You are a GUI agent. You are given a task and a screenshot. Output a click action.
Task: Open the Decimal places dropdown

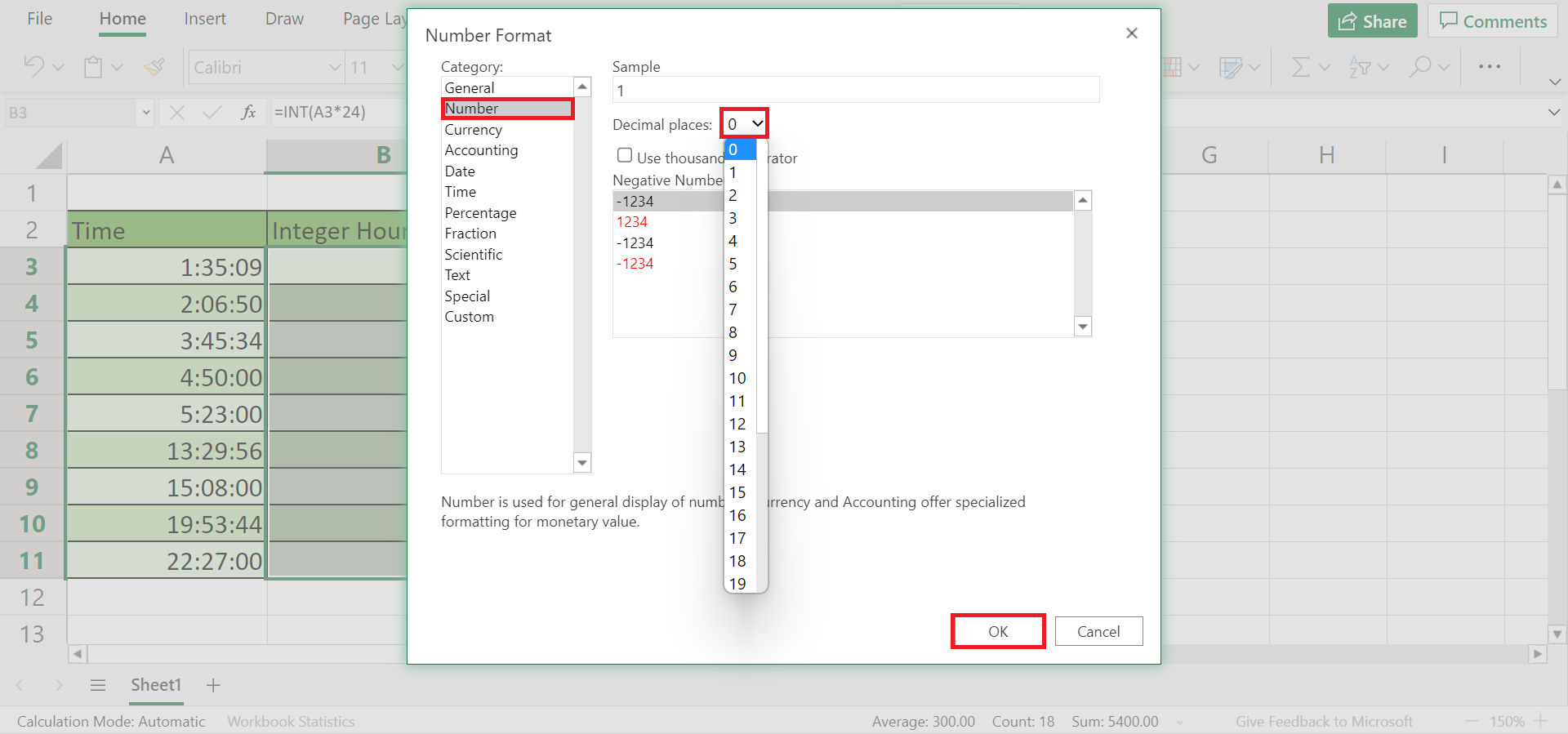tap(745, 124)
